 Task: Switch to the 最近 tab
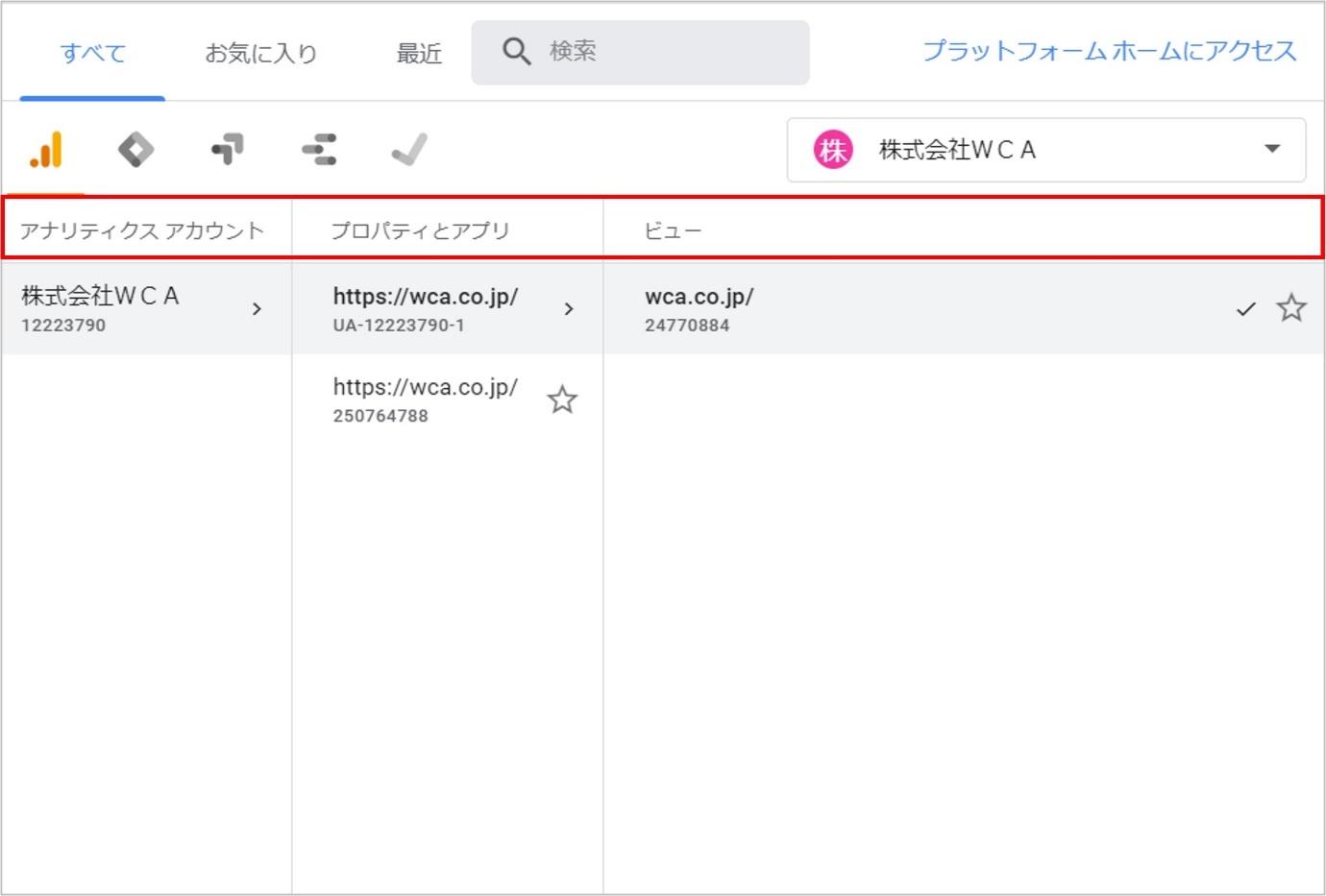click(419, 53)
